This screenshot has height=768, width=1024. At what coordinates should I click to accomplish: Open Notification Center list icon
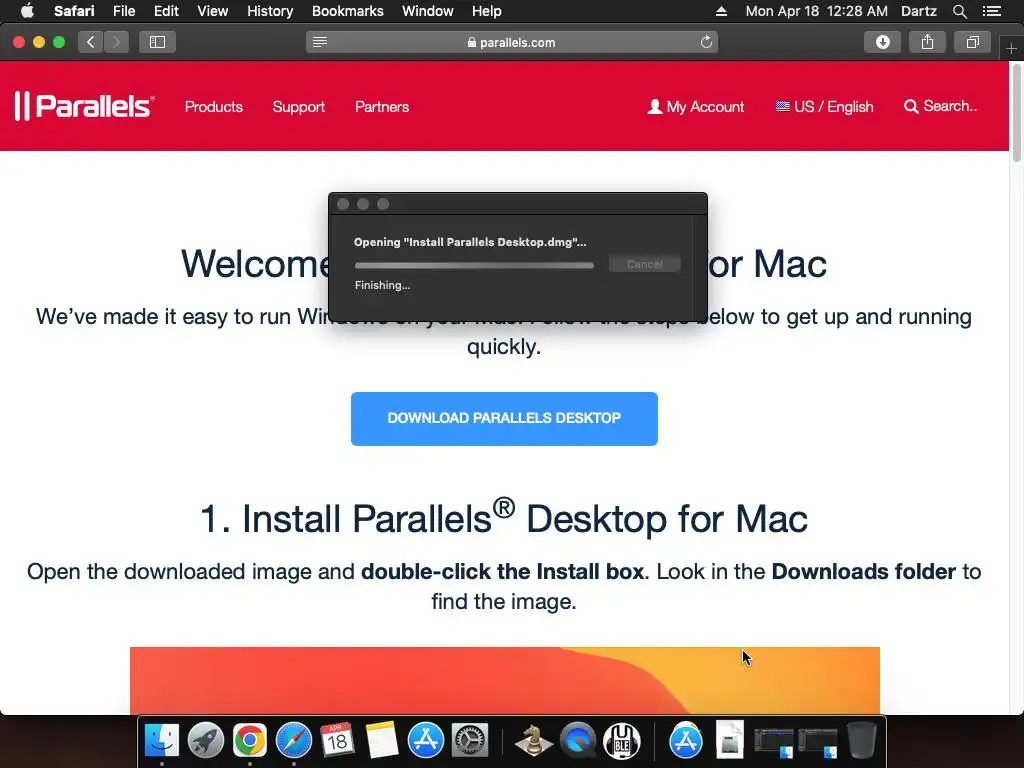point(992,11)
